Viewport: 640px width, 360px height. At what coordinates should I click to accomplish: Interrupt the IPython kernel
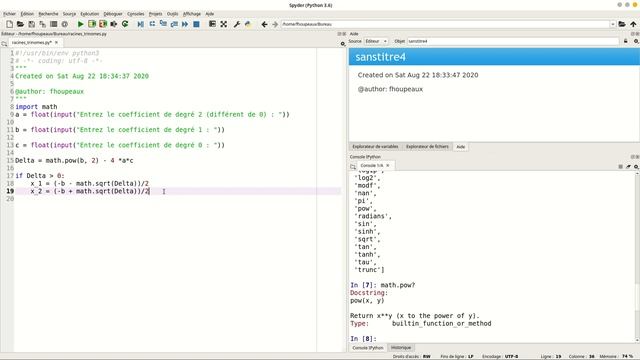point(620,167)
